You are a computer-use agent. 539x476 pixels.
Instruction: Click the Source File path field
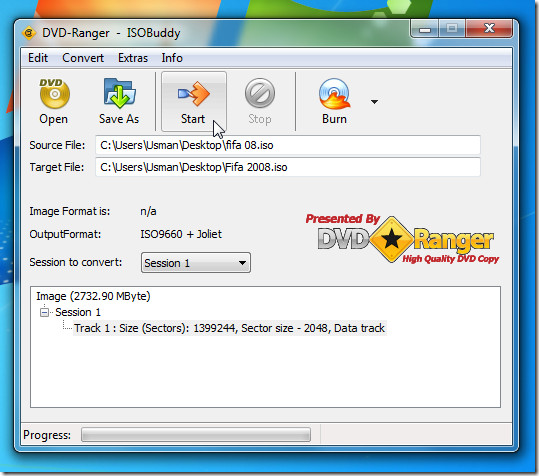pyautogui.click(x=287, y=145)
